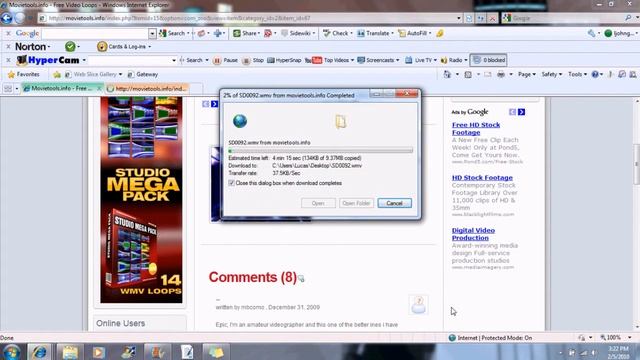Click the AutoFill button in Google toolbar
This screenshot has width=640, height=360.
(414, 33)
